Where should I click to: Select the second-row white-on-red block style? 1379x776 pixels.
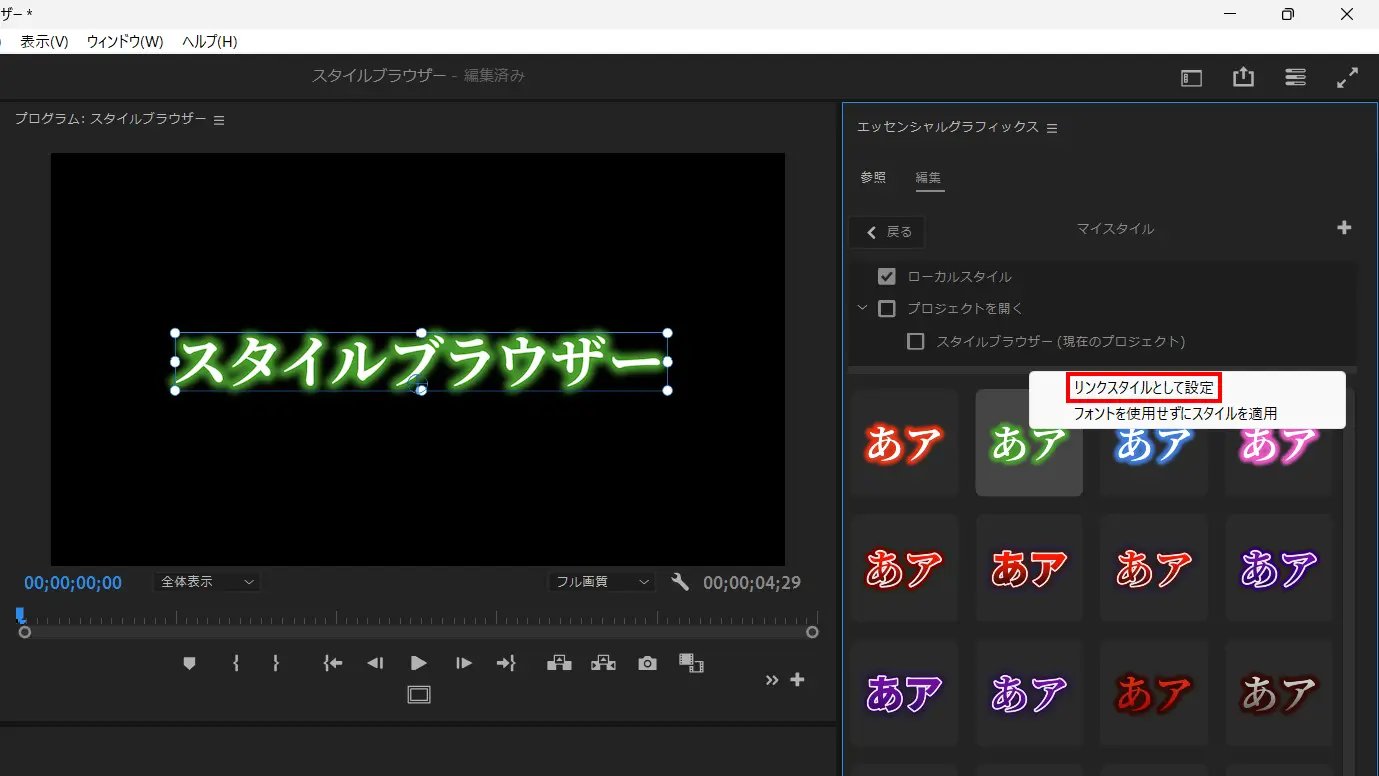point(1029,569)
